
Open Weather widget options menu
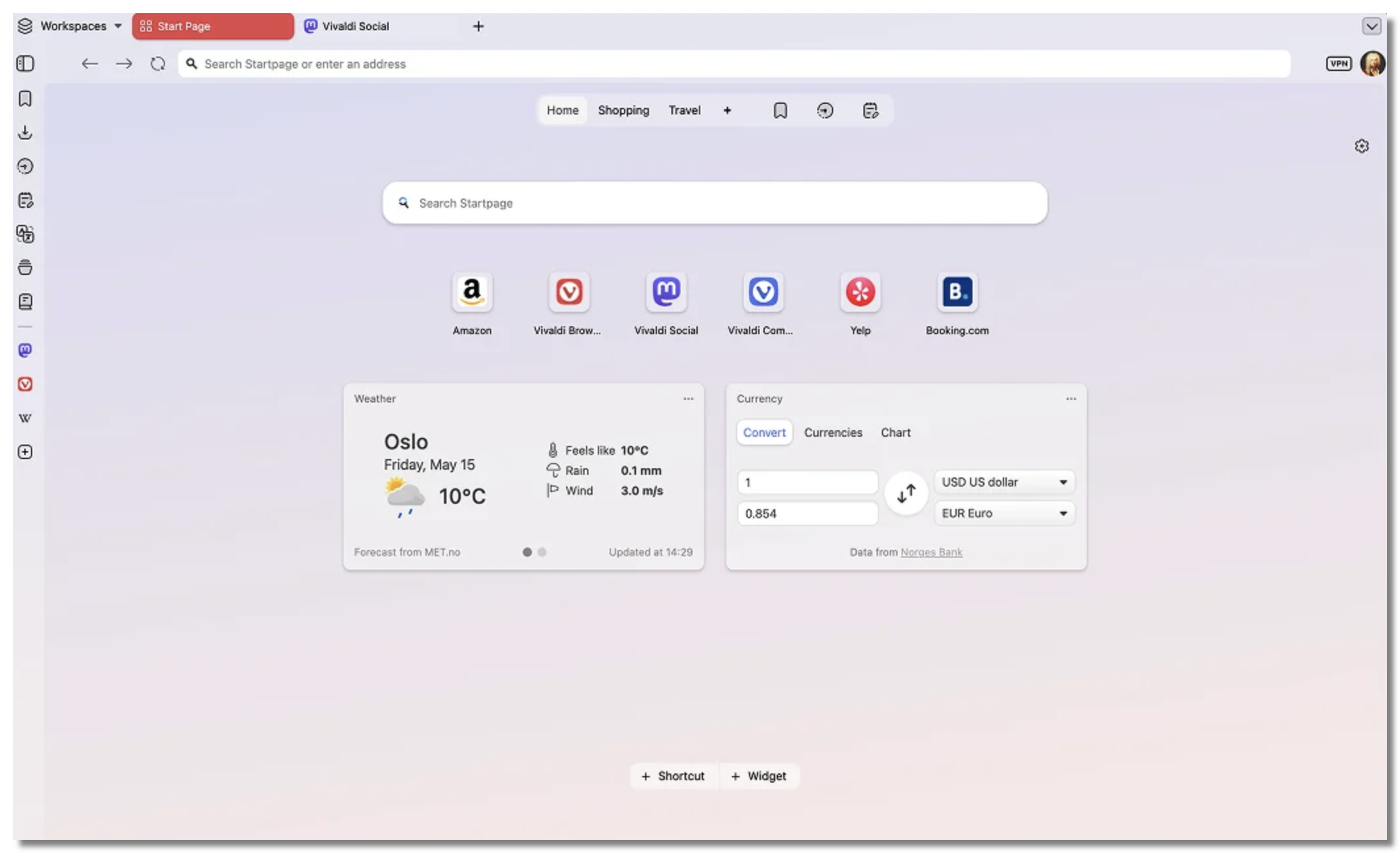tap(688, 399)
